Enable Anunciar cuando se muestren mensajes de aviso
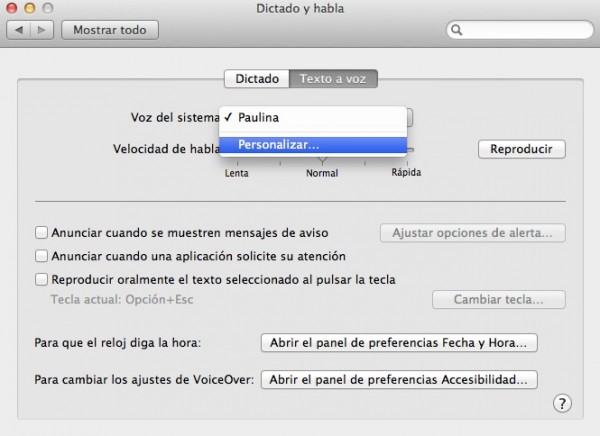Image resolution: width=600 pixels, height=436 pixels. click(x=41, y=233)
